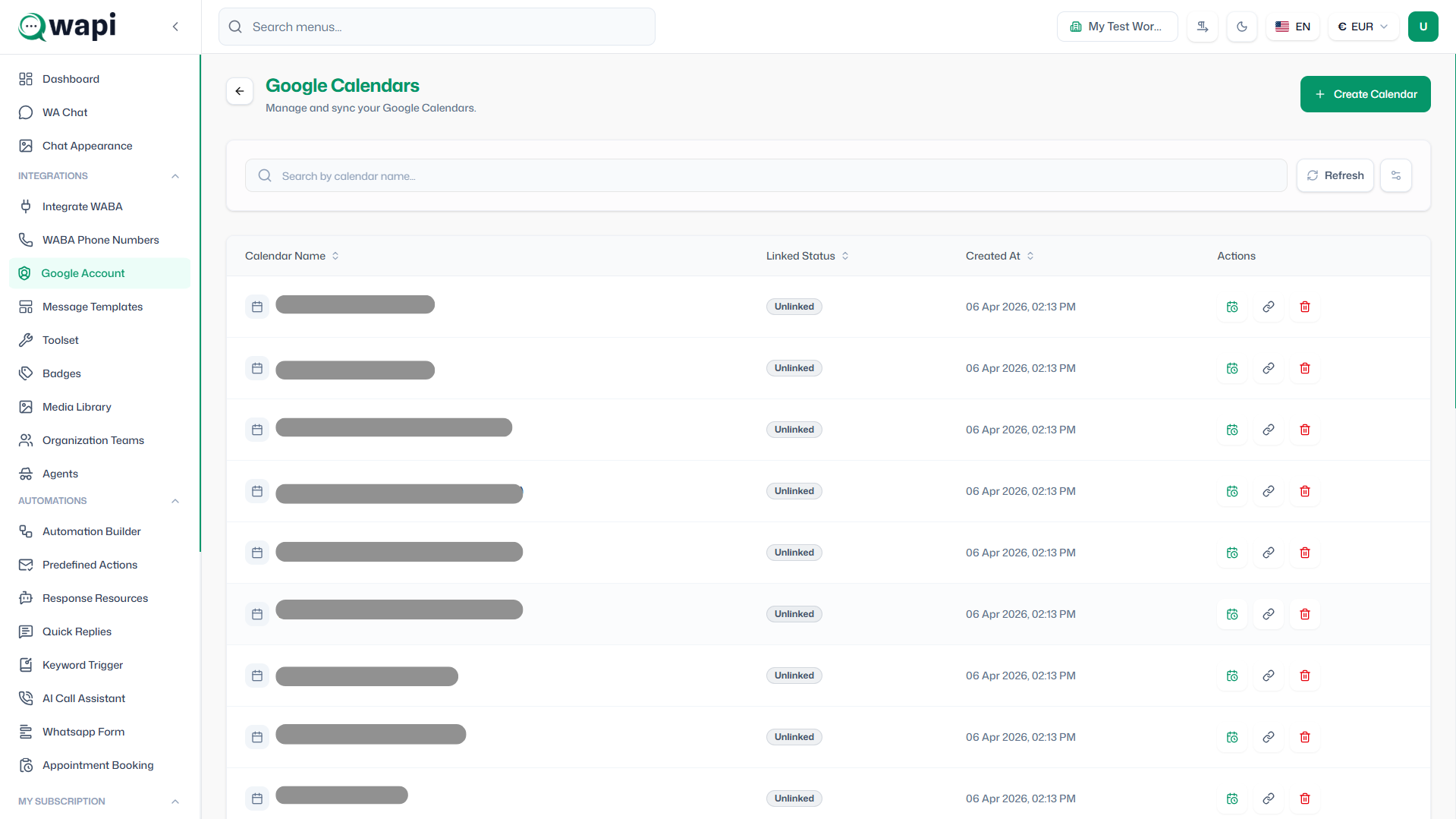Open Automation Builder page

(100, 531)
